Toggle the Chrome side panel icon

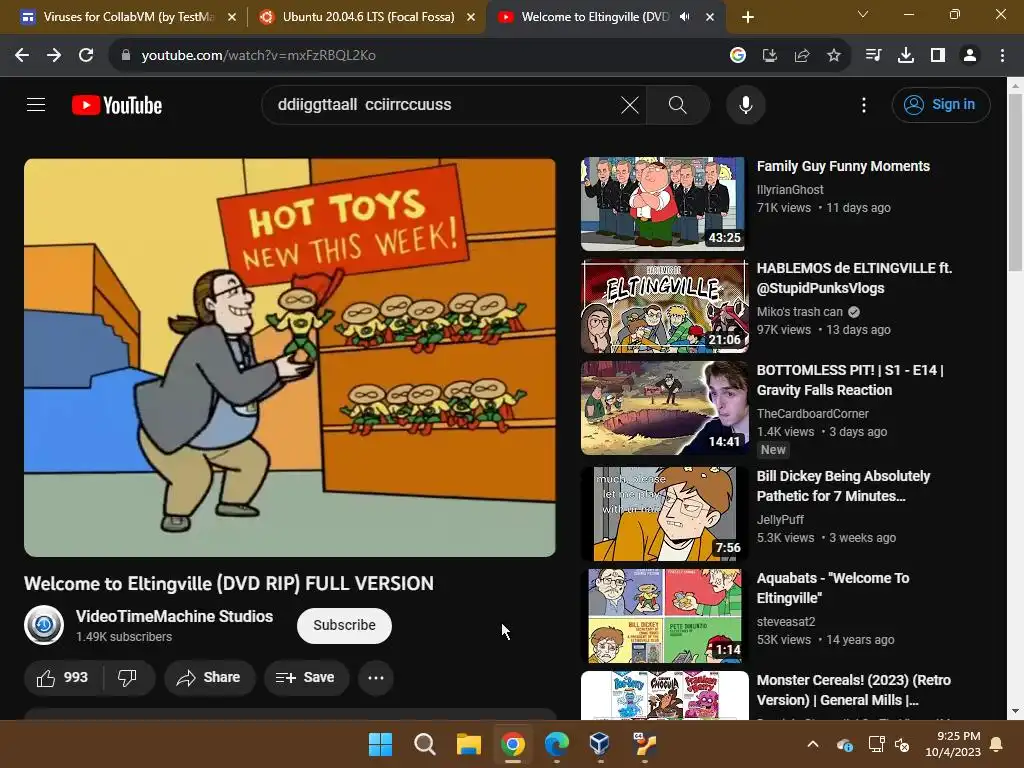point(938,56)
